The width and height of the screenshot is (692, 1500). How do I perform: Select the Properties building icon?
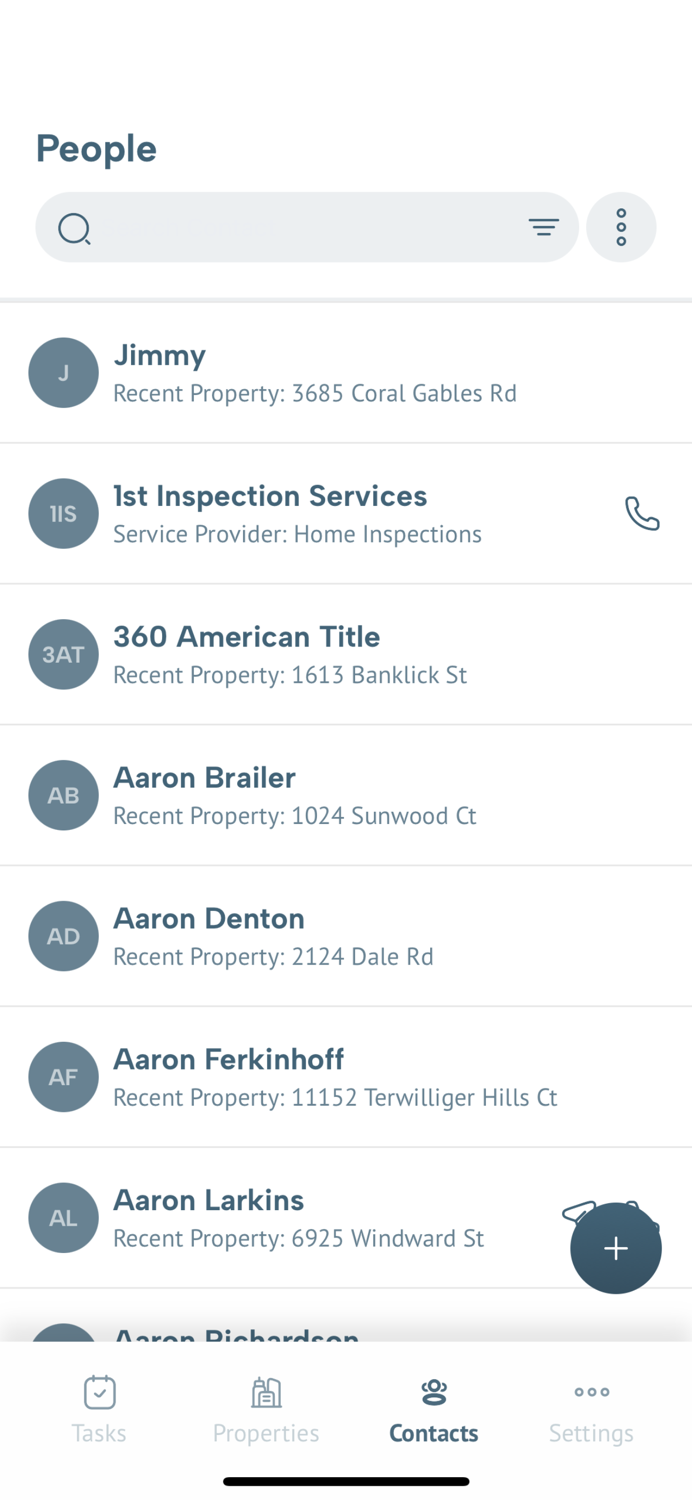(266, 1391)
